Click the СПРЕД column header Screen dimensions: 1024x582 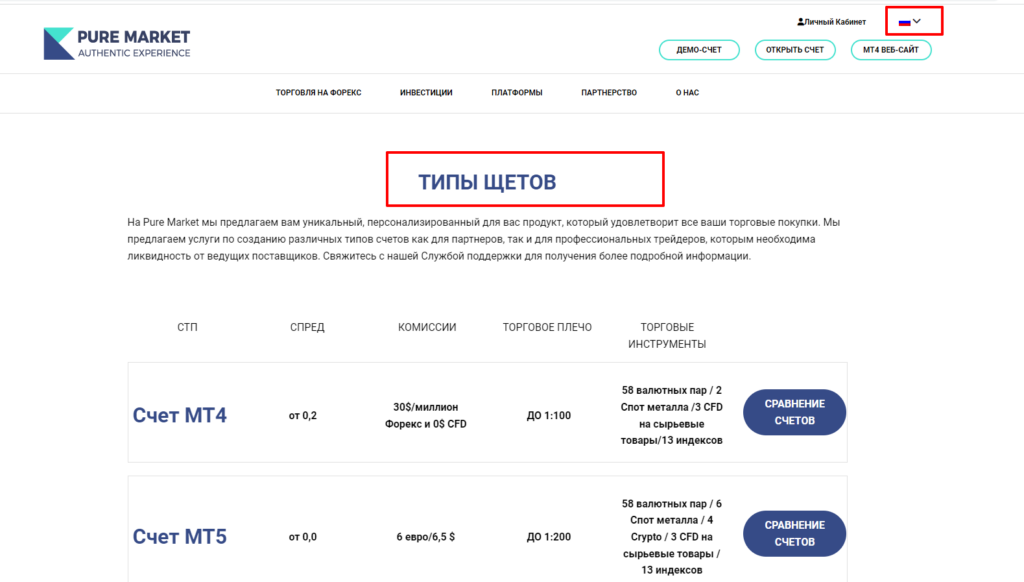pyautogui.click(x=307, y=327)
